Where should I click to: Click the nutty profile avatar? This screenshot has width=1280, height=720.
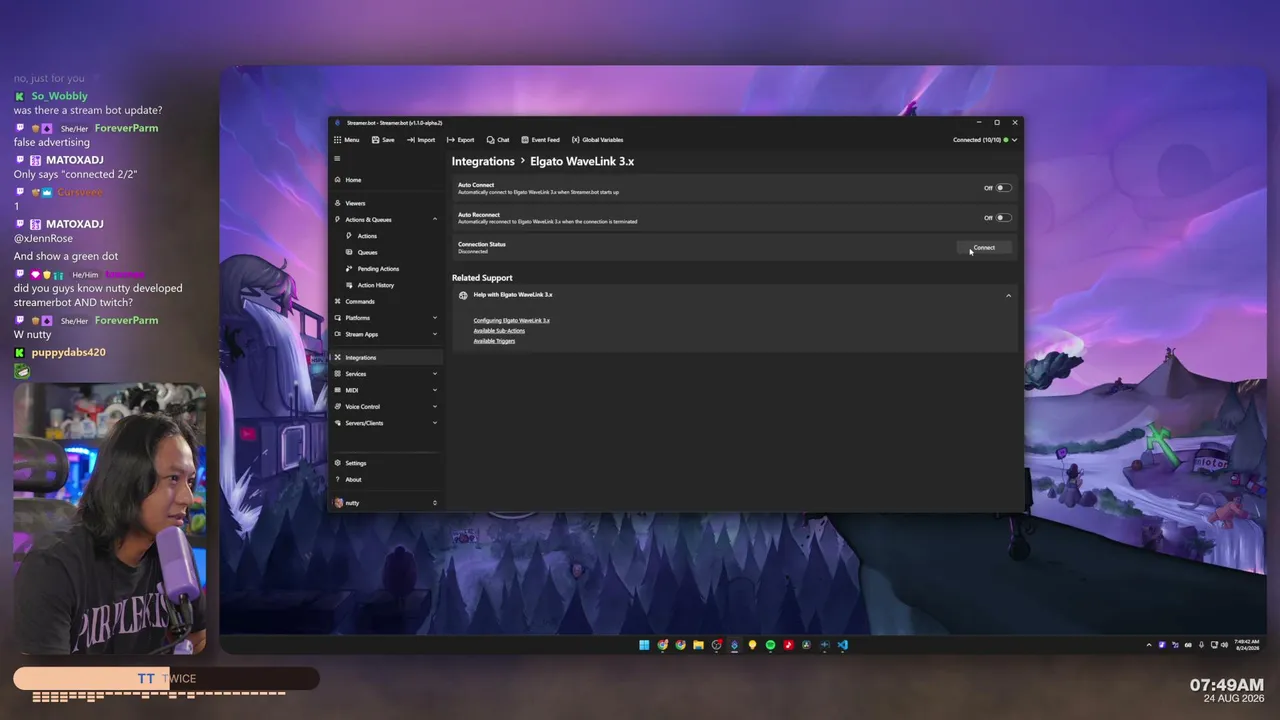pyautogui.click(x=338, y=503)
